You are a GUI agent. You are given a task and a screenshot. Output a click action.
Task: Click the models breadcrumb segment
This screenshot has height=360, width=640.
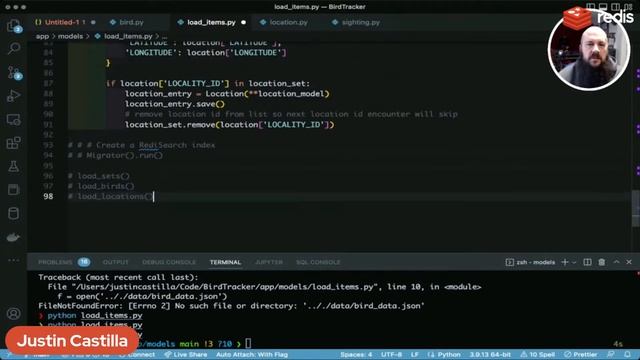click(70, 36)
